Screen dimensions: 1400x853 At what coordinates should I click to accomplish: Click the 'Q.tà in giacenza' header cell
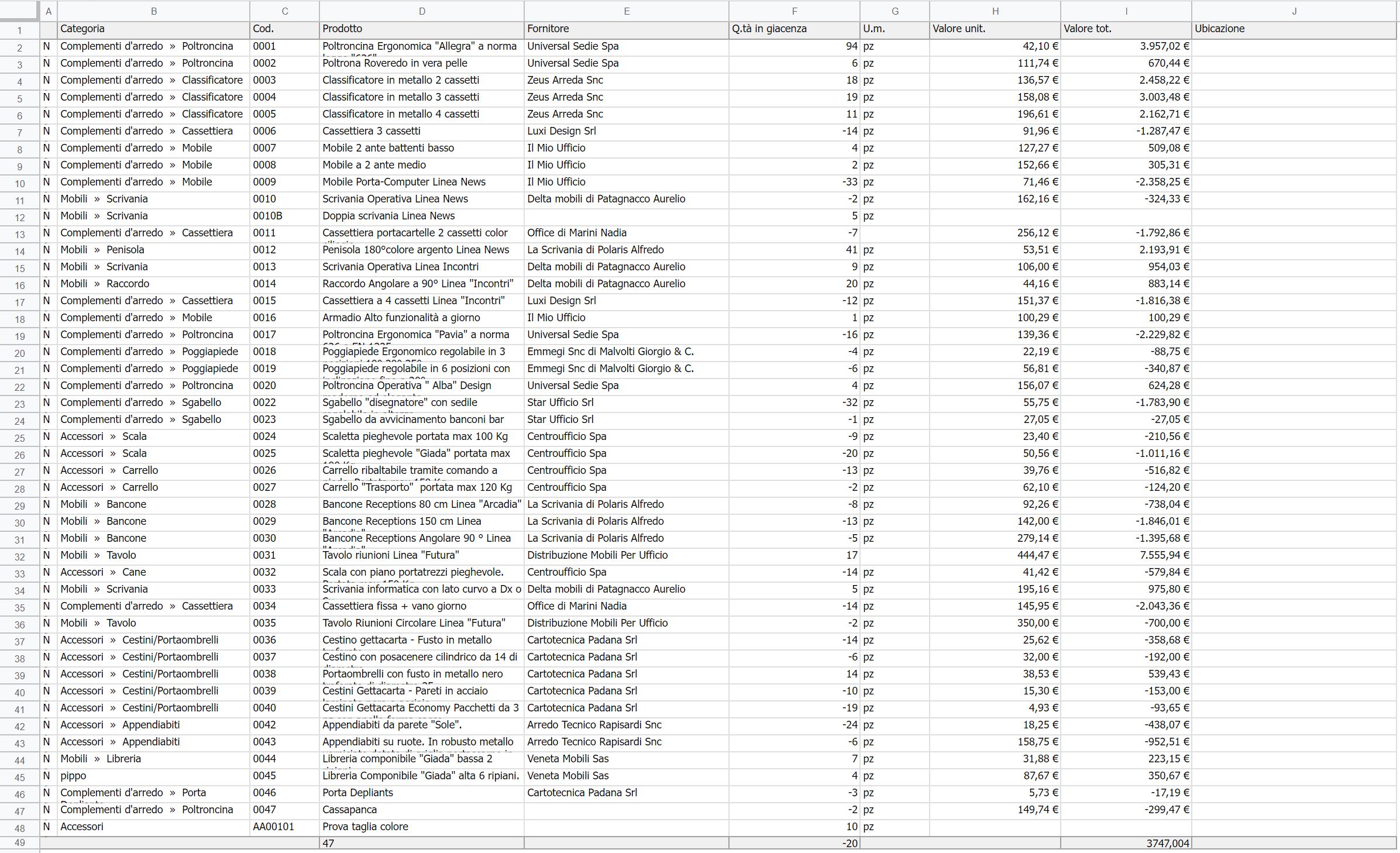click(x=794, y=29)
